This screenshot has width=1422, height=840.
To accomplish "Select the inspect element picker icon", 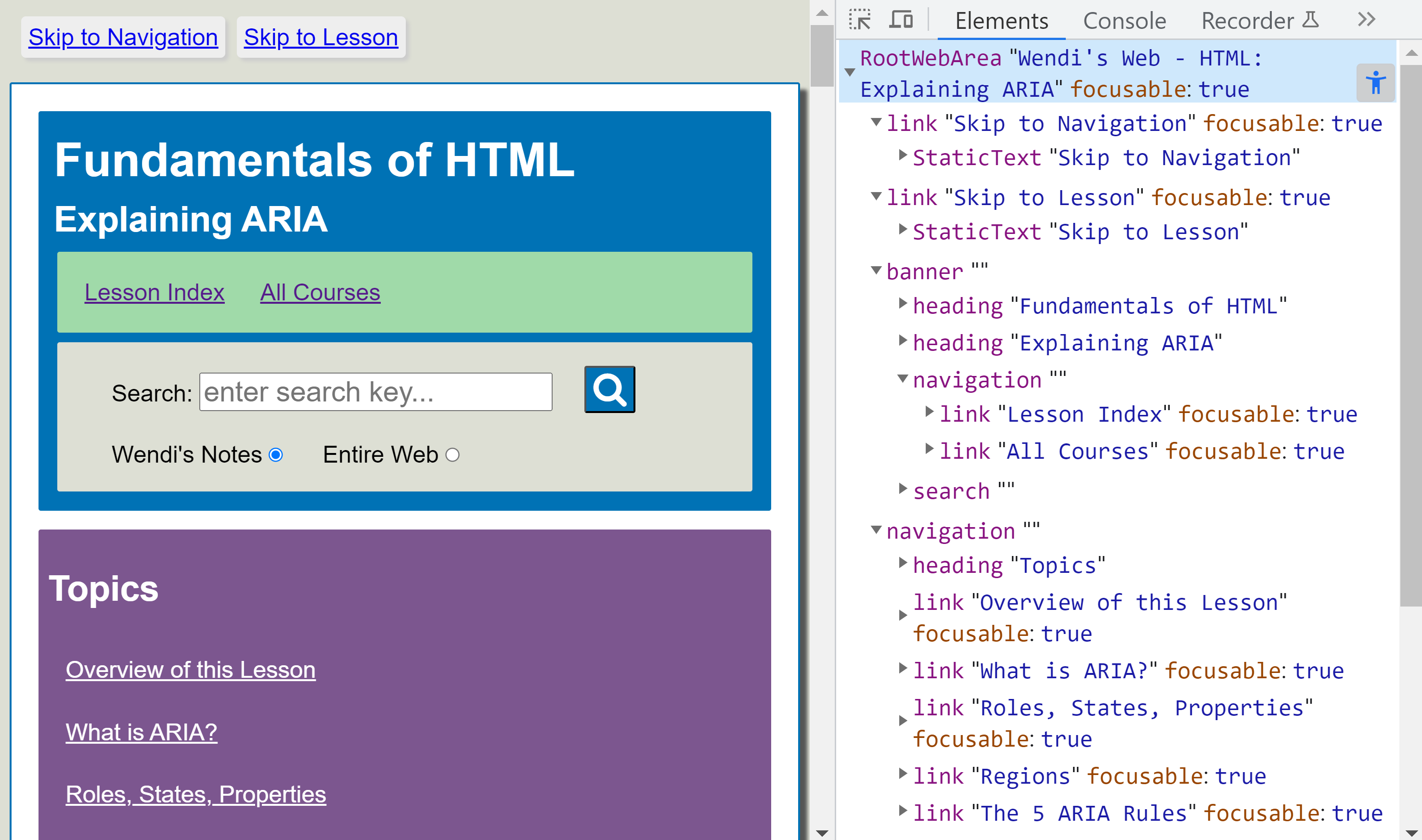I will (860, 20).
